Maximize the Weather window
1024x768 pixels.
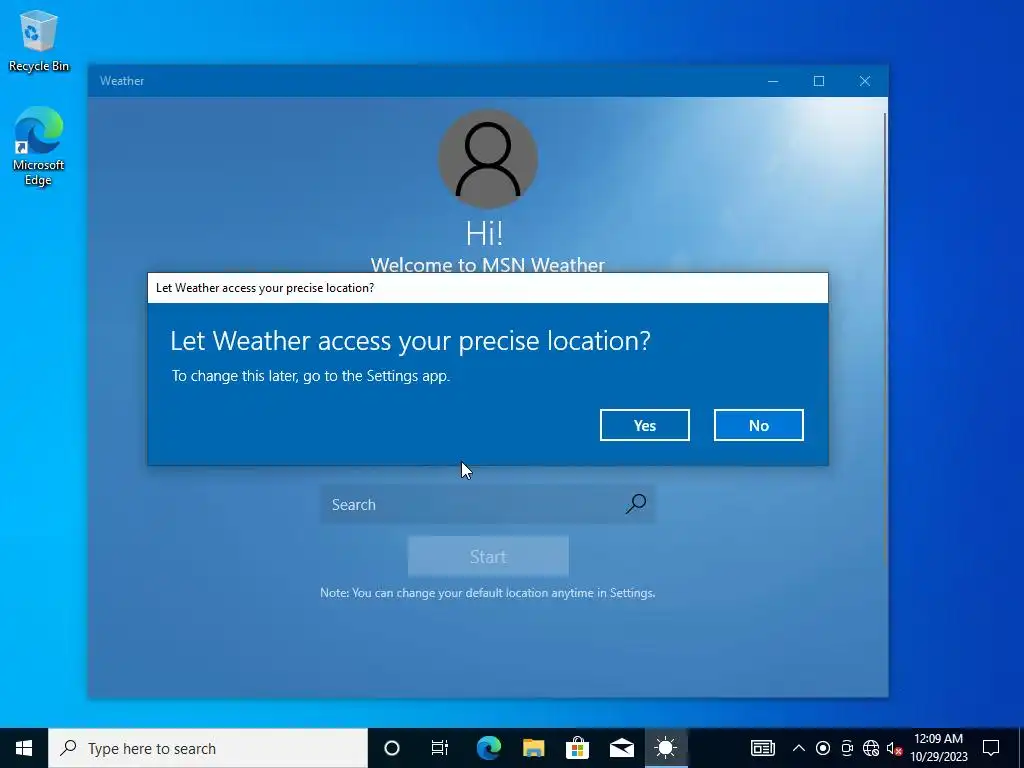tap(819, 81)
